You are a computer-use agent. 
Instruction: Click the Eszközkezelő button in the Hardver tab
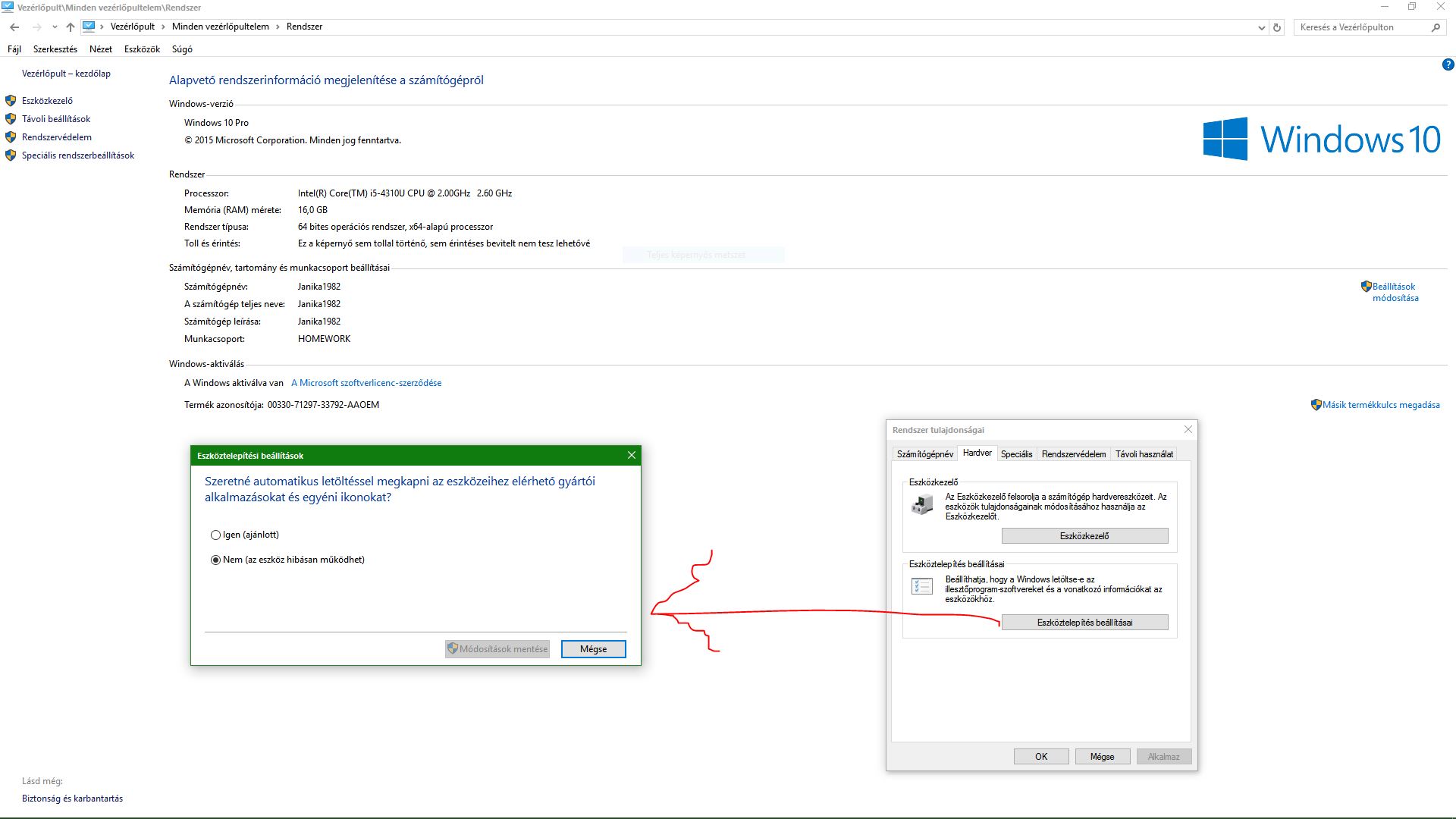coord(1084,536)
